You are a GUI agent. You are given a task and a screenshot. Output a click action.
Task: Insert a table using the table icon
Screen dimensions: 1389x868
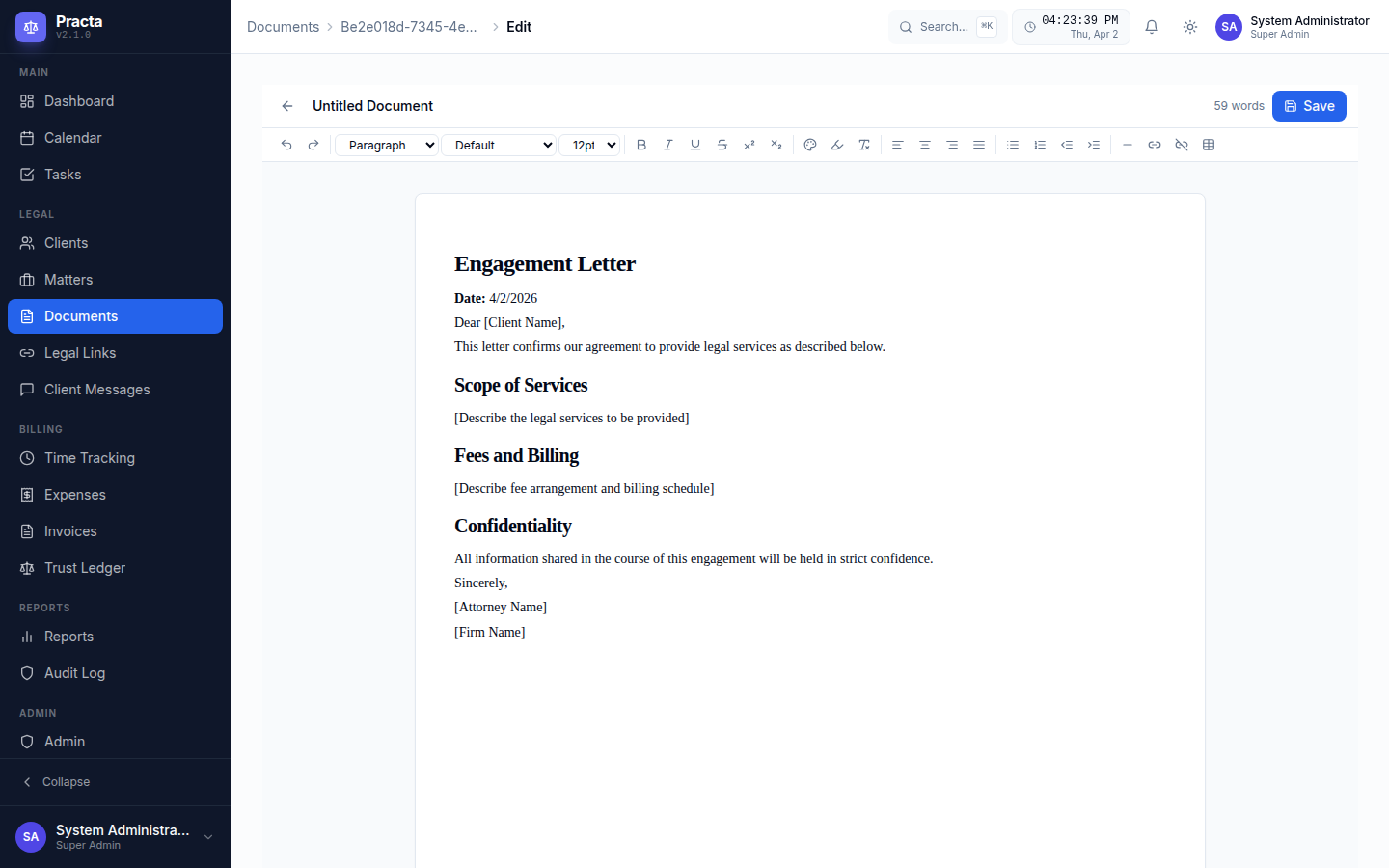coord(1210,145)
